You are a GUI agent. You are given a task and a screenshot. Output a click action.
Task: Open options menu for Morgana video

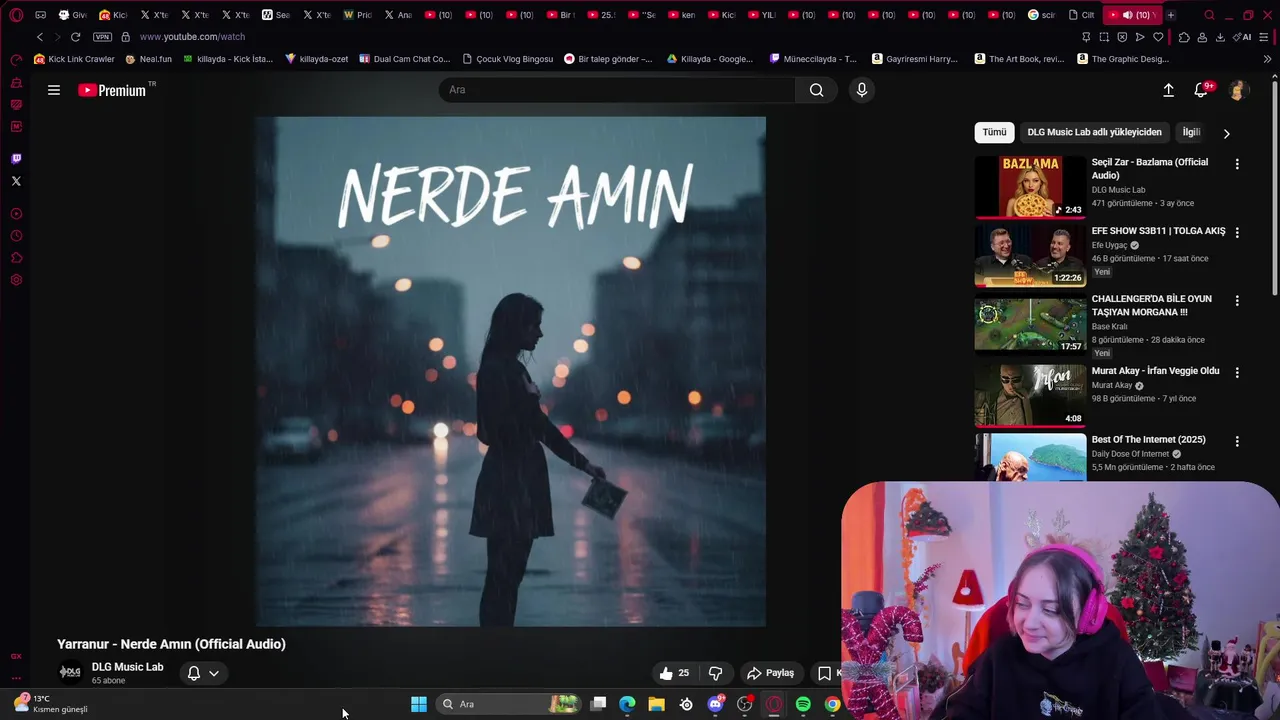pyautogui.click(x=1237, y=300)
